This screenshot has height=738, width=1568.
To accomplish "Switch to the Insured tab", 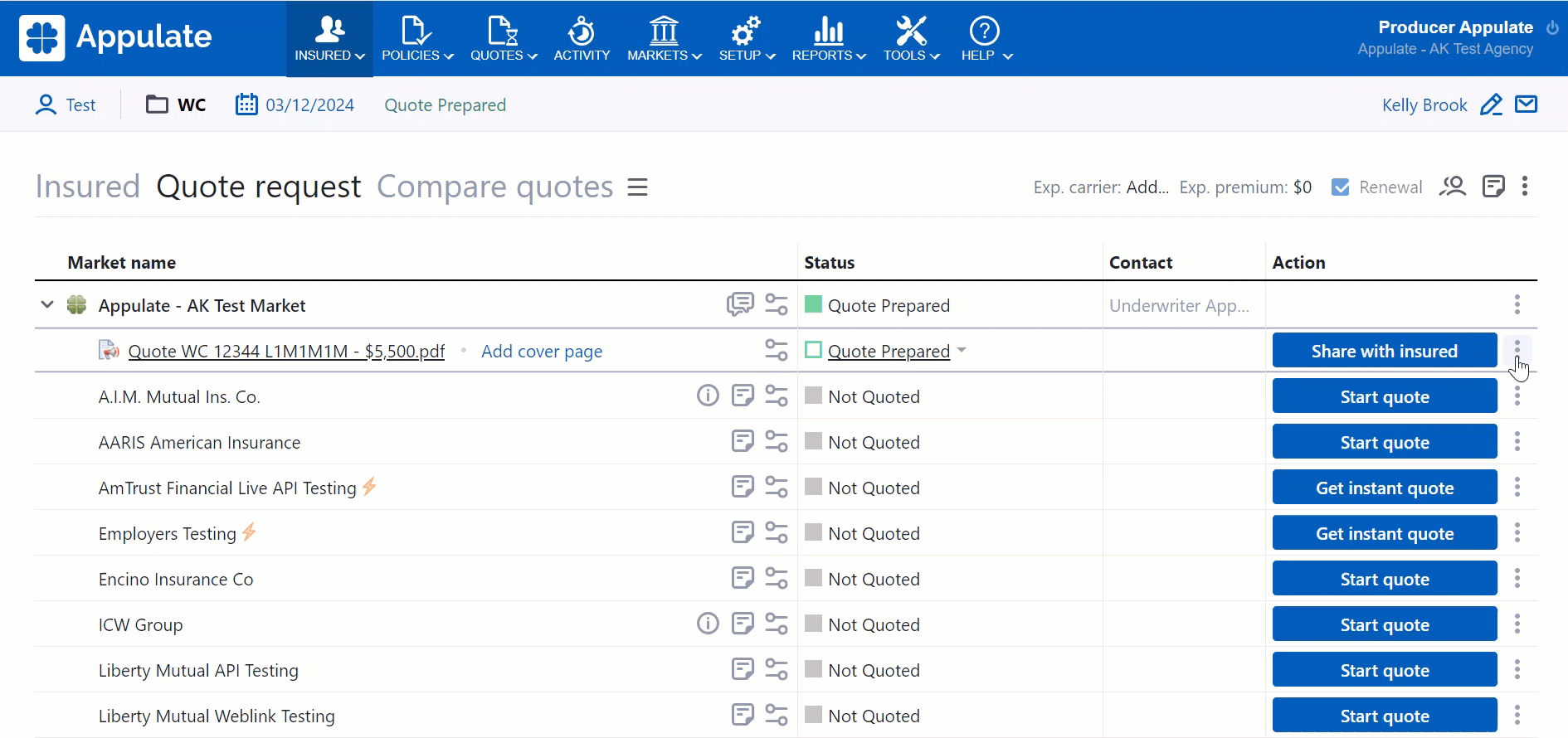I will [x=87, y=187].
